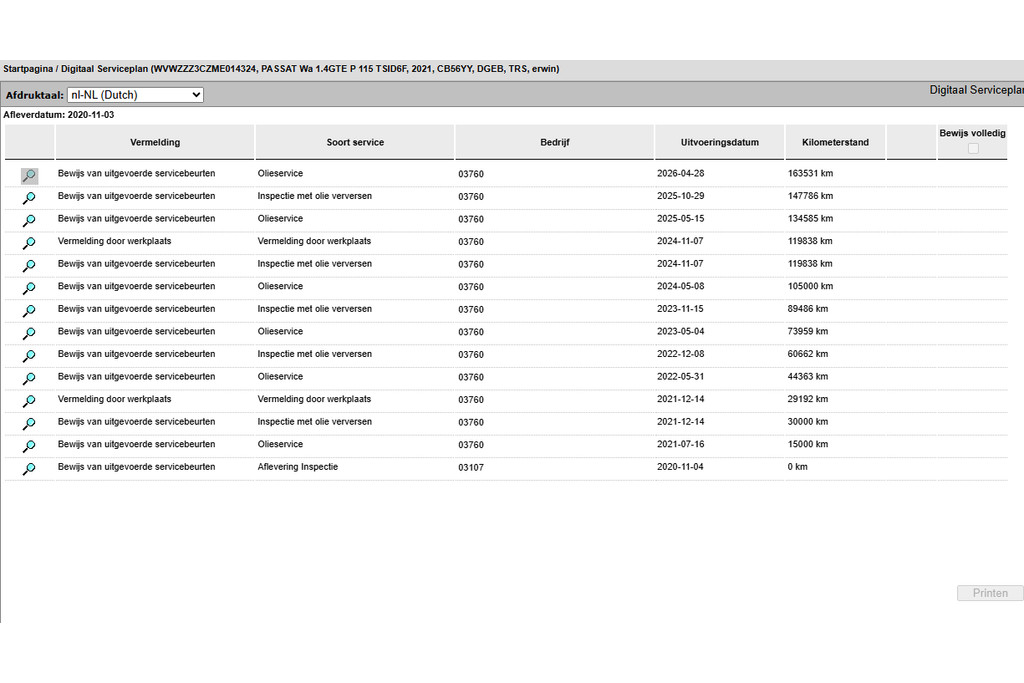View details of the 2021-07-16 Olieservice record

click(x=29, y=447)
